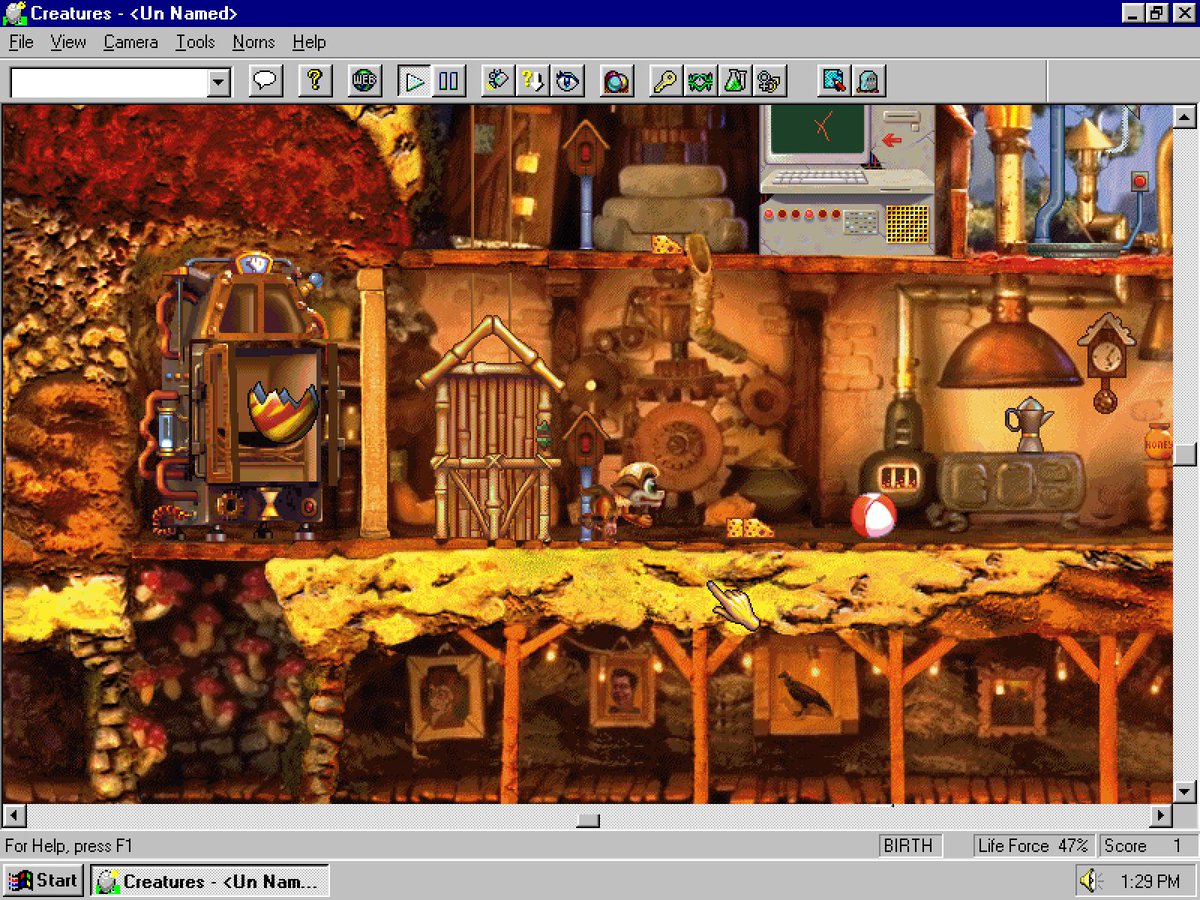Click the red and white beach ball
The height and width of the screenshot is (900, 1200).
(x=873, y=516)
